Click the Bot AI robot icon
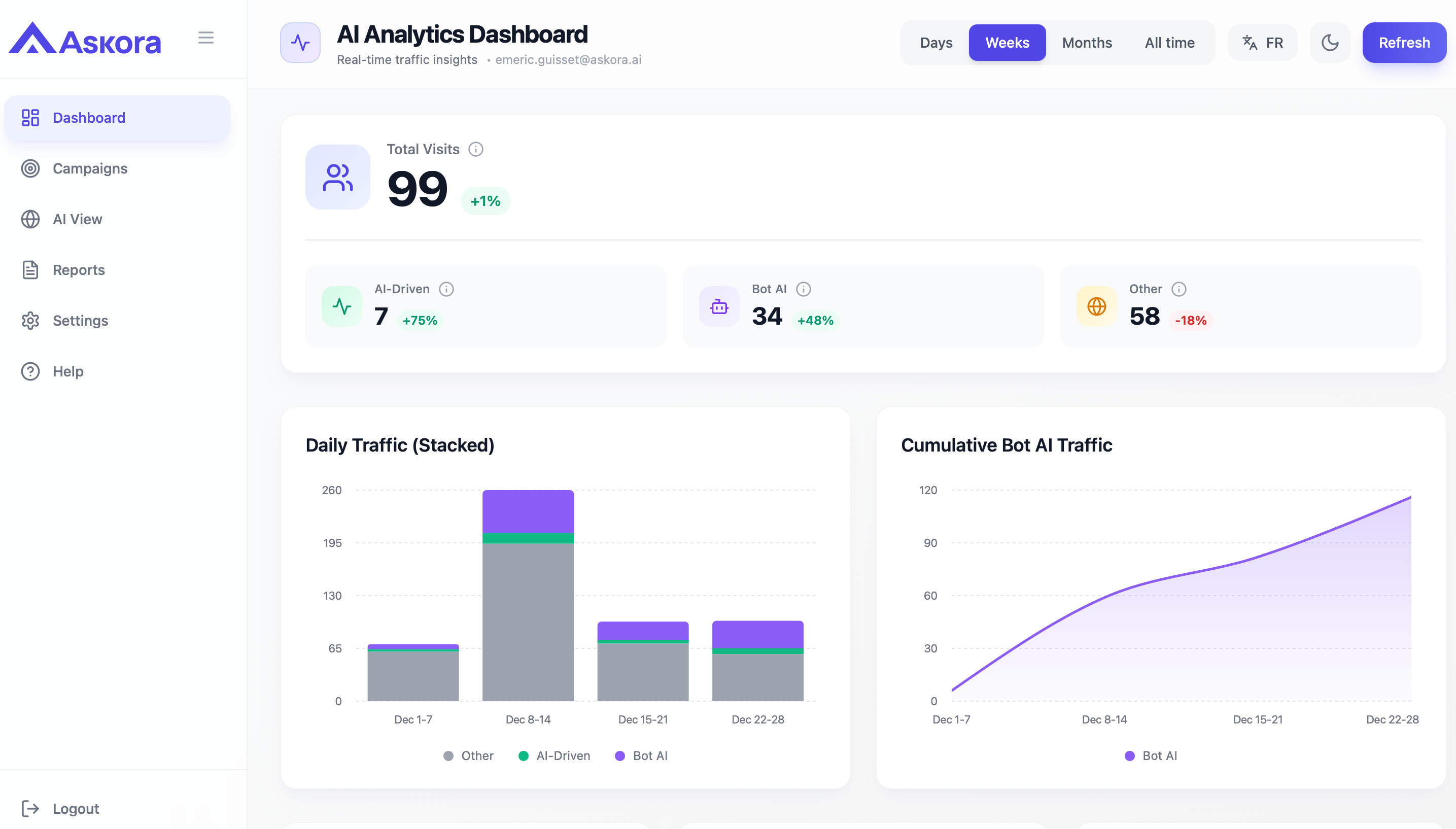The height and width of the screenshot is (829, 1456). (718, 306)
